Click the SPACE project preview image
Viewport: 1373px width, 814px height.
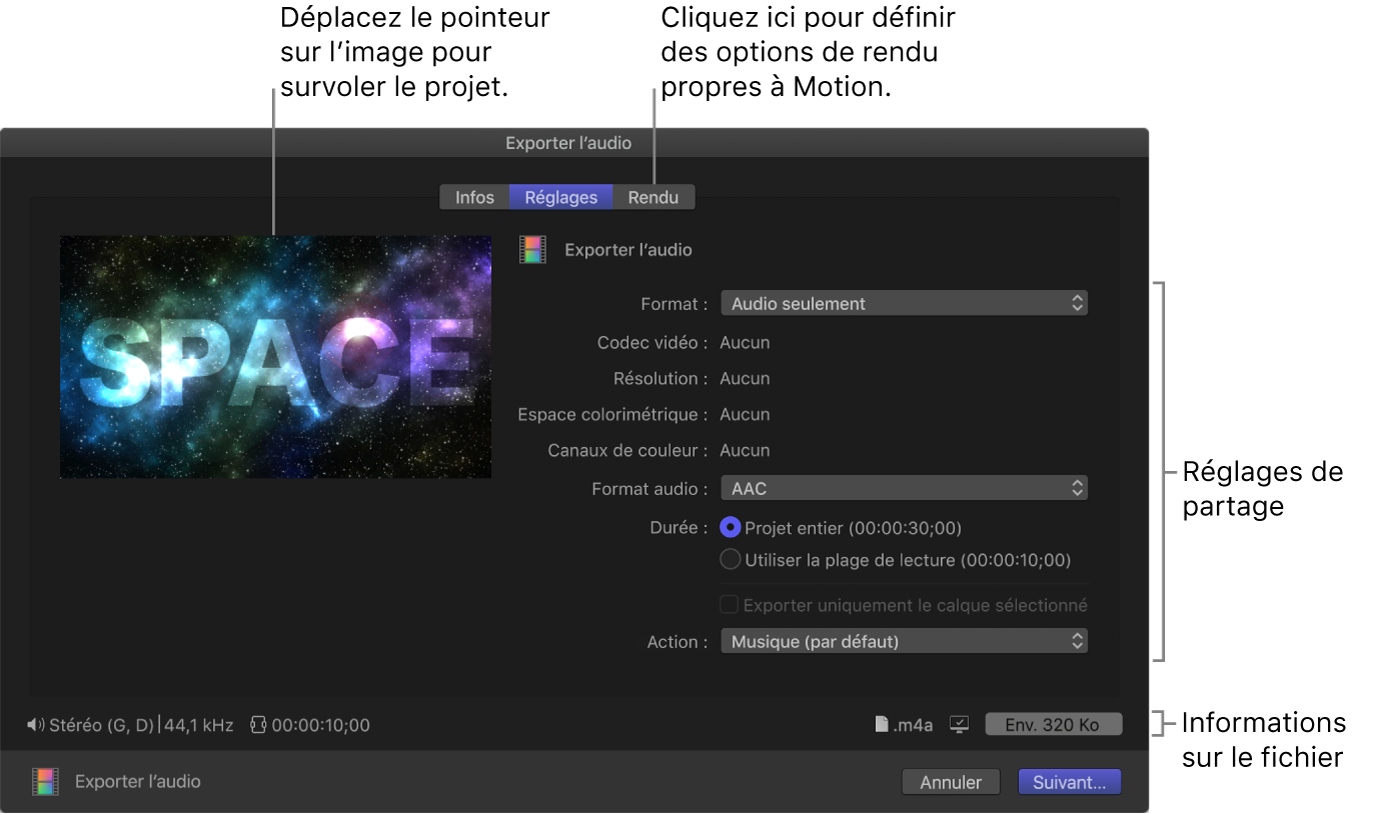pos(275,356)
